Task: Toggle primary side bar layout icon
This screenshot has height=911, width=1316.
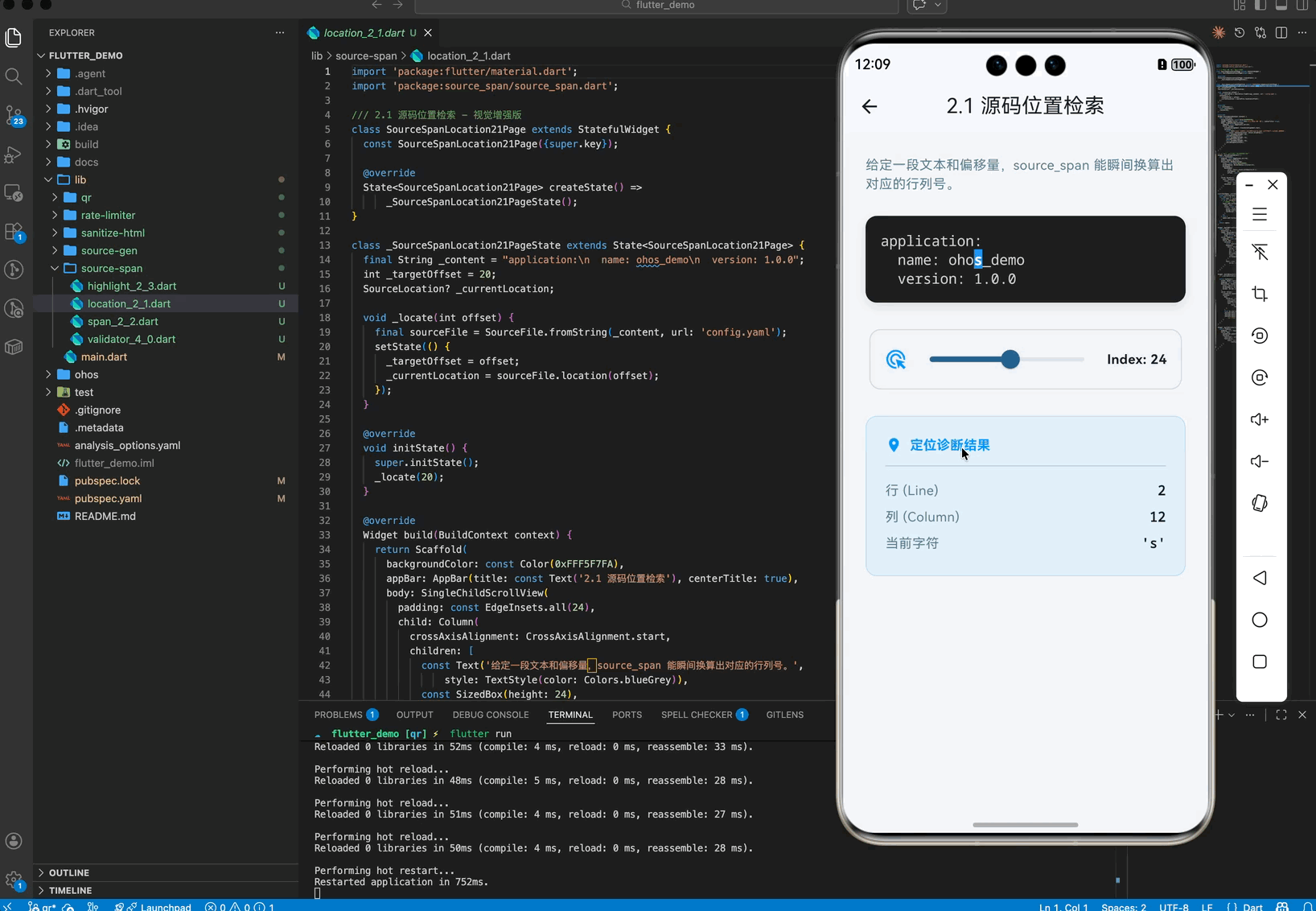Action: tap(1260, 5)
